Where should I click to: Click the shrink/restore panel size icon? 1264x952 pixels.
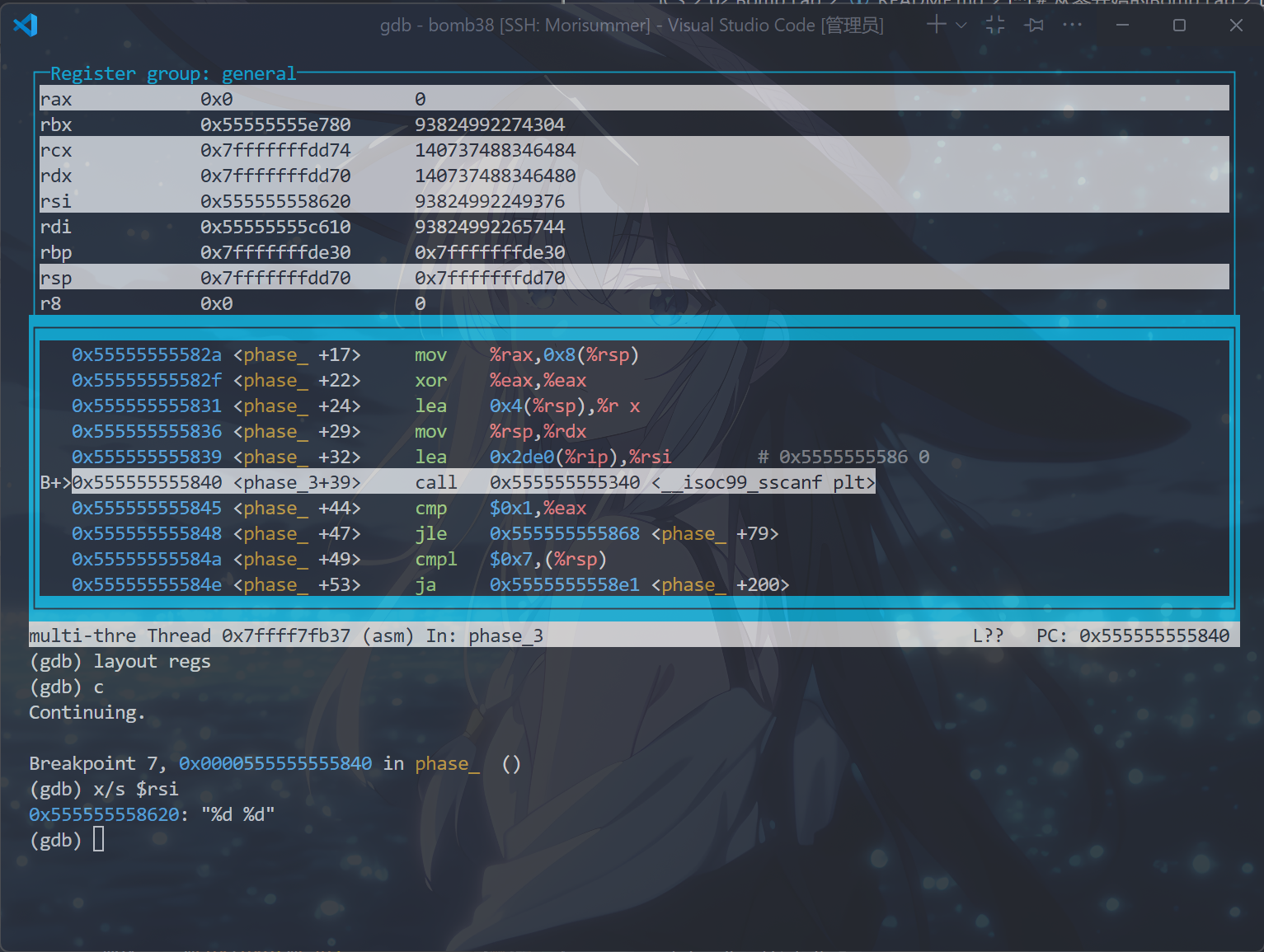[995, 25]
